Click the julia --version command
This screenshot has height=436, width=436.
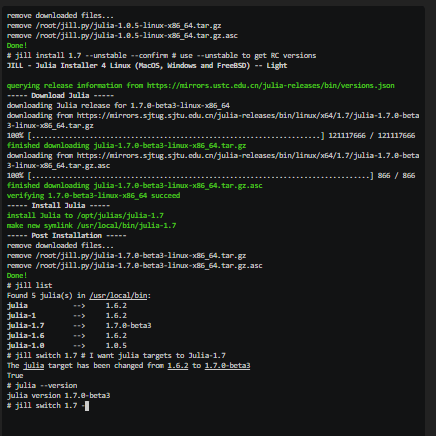tap(42, 386)
